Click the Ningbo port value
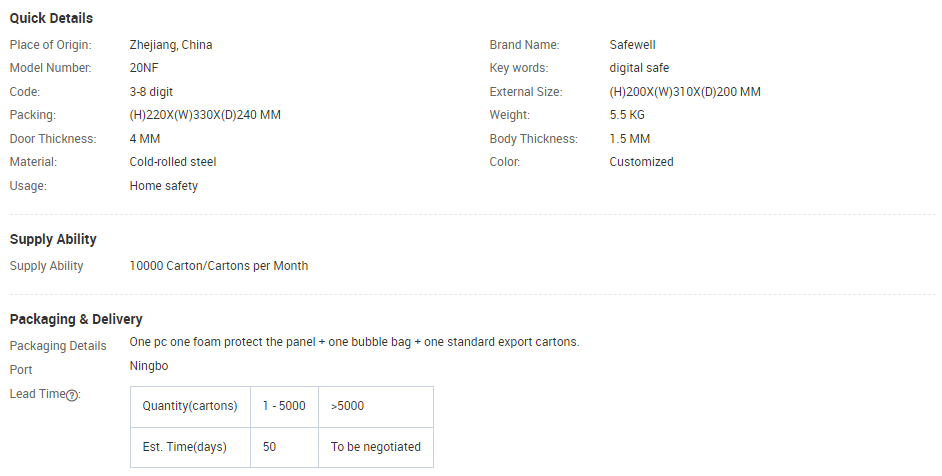942x476 pixels. tap(148, 366)
